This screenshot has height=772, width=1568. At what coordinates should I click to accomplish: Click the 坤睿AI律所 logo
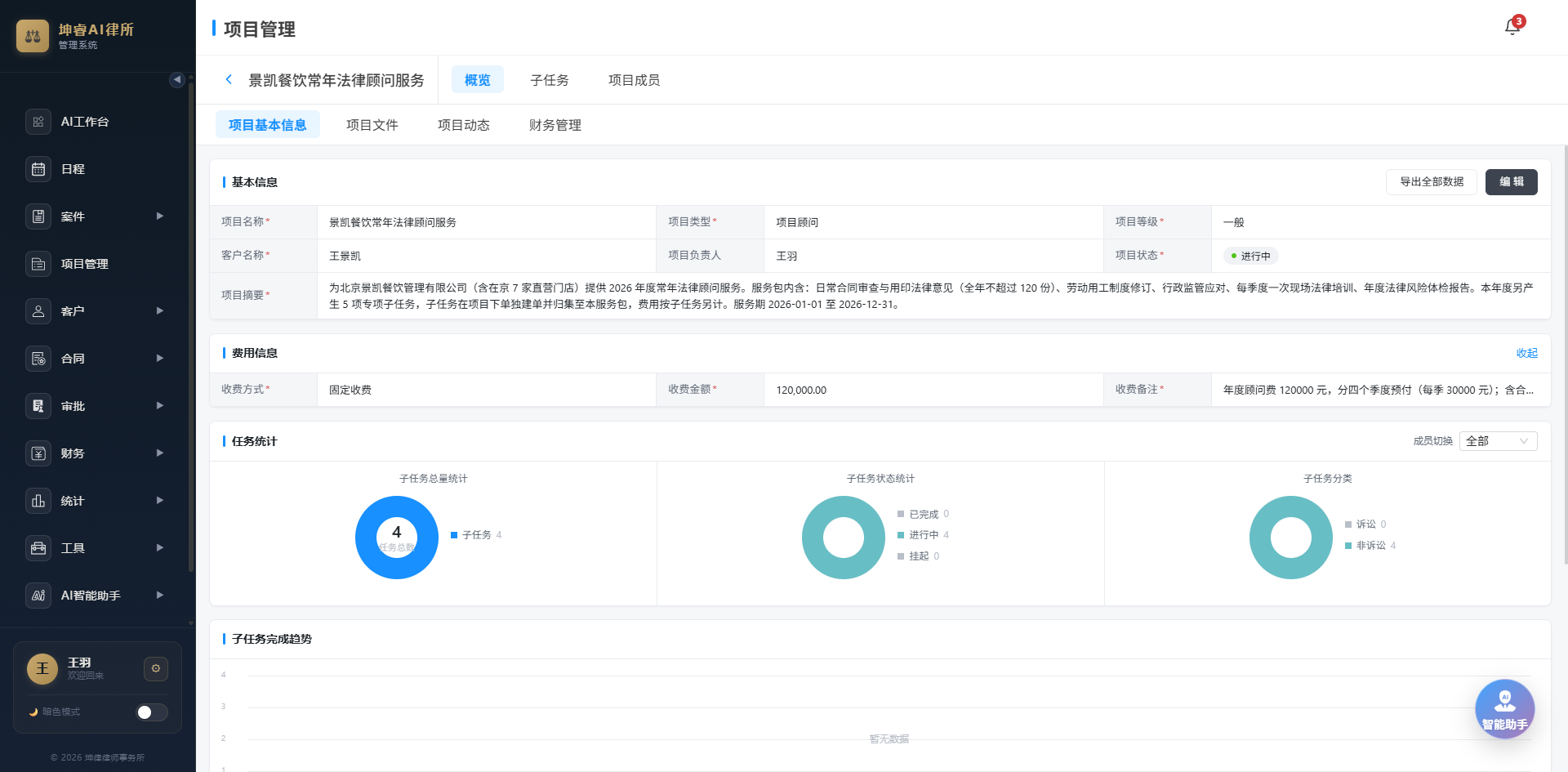point(33,36)
